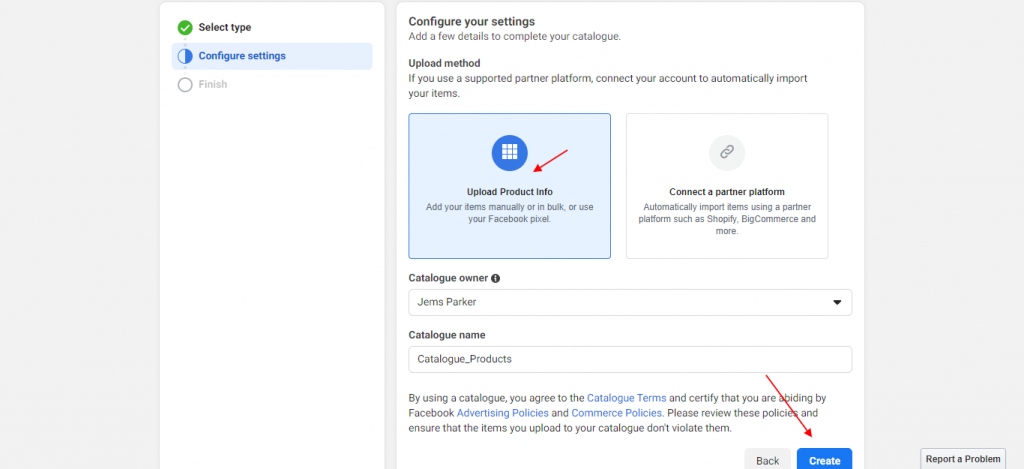Click into the Catalogue name text field
The width and height of the screenshot is (1024, 469).
pos(630,359)
